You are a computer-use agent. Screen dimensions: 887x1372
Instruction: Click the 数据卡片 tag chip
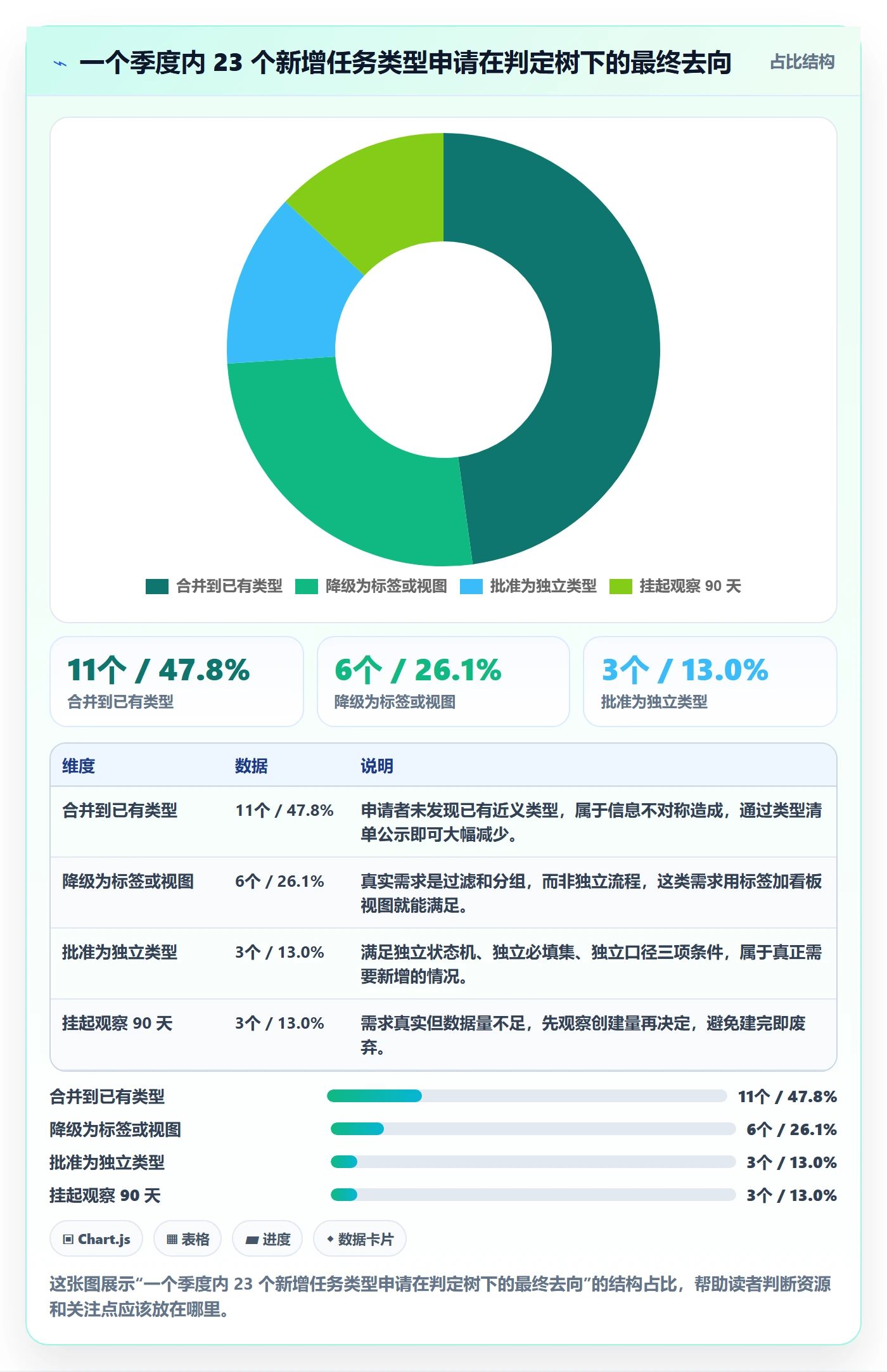360,1238
